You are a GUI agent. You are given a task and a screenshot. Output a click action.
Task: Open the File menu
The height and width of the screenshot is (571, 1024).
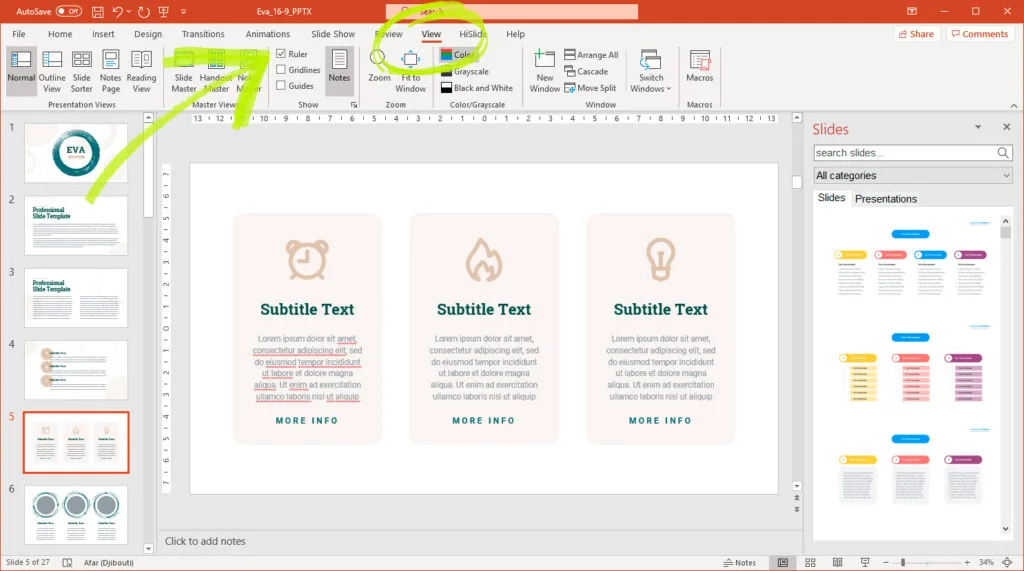coord(19,34)
